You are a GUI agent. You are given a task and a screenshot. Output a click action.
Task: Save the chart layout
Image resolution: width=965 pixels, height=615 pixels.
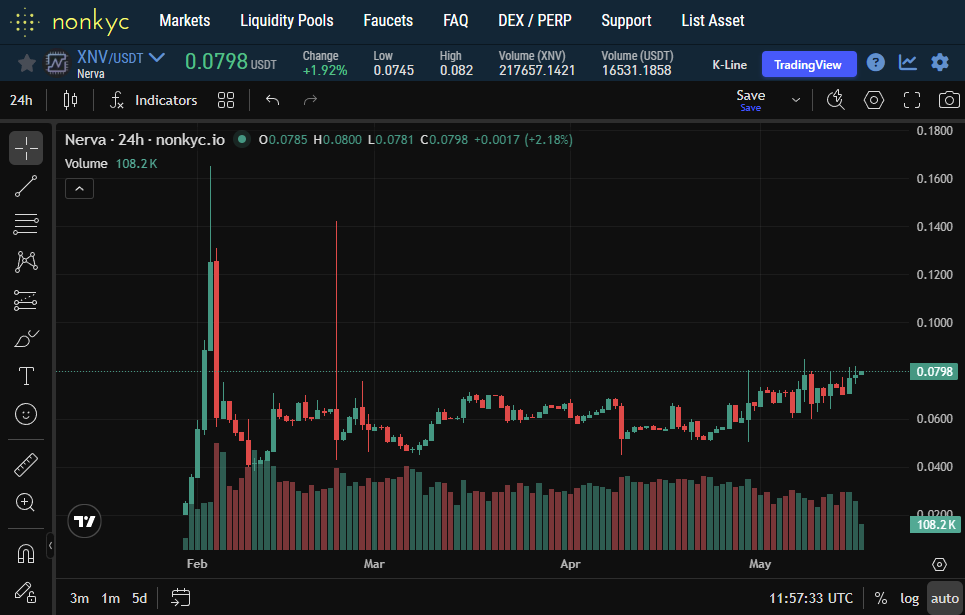click(751, 100)
